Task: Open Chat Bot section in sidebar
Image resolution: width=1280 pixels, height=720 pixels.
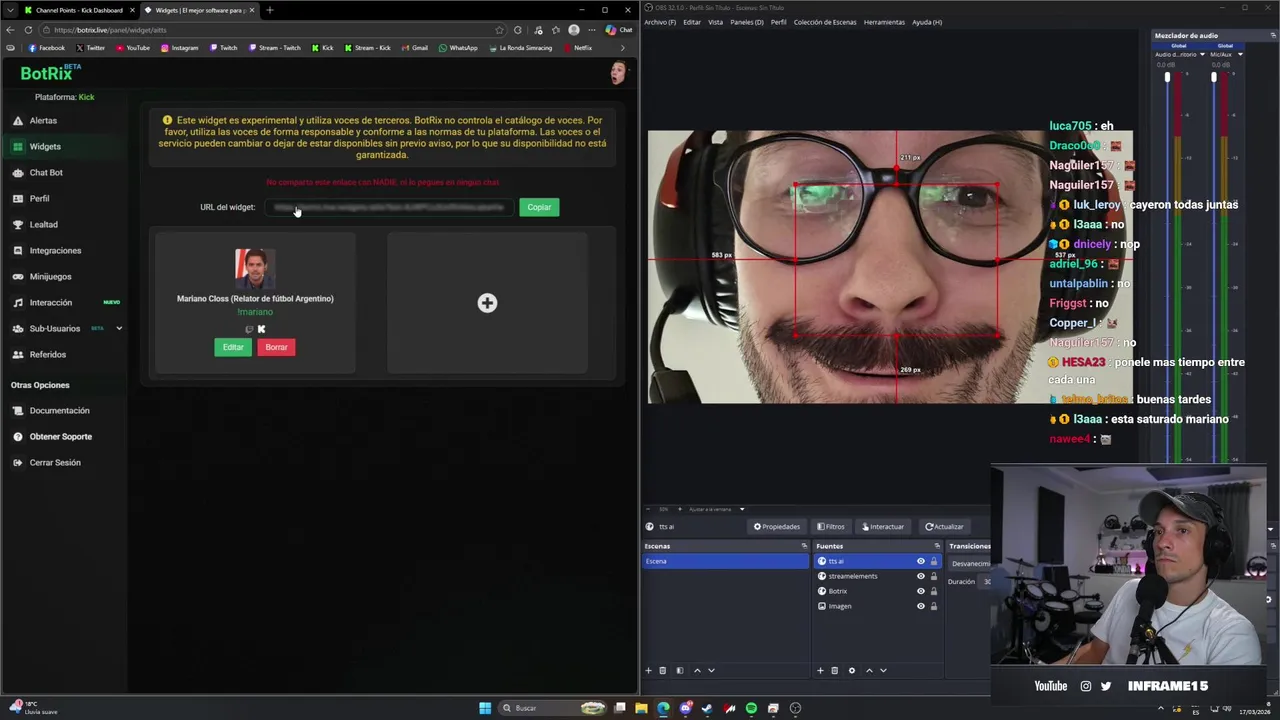Action: [x=46, y=172]
